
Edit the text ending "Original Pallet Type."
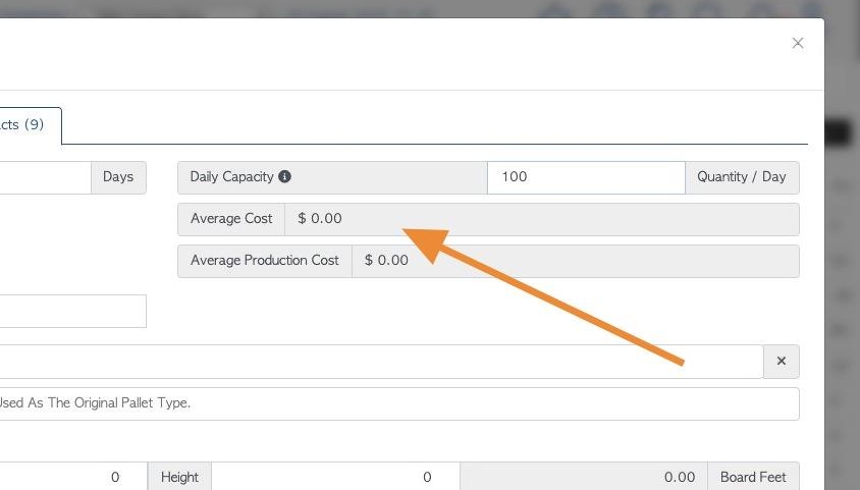click(399, 404)
